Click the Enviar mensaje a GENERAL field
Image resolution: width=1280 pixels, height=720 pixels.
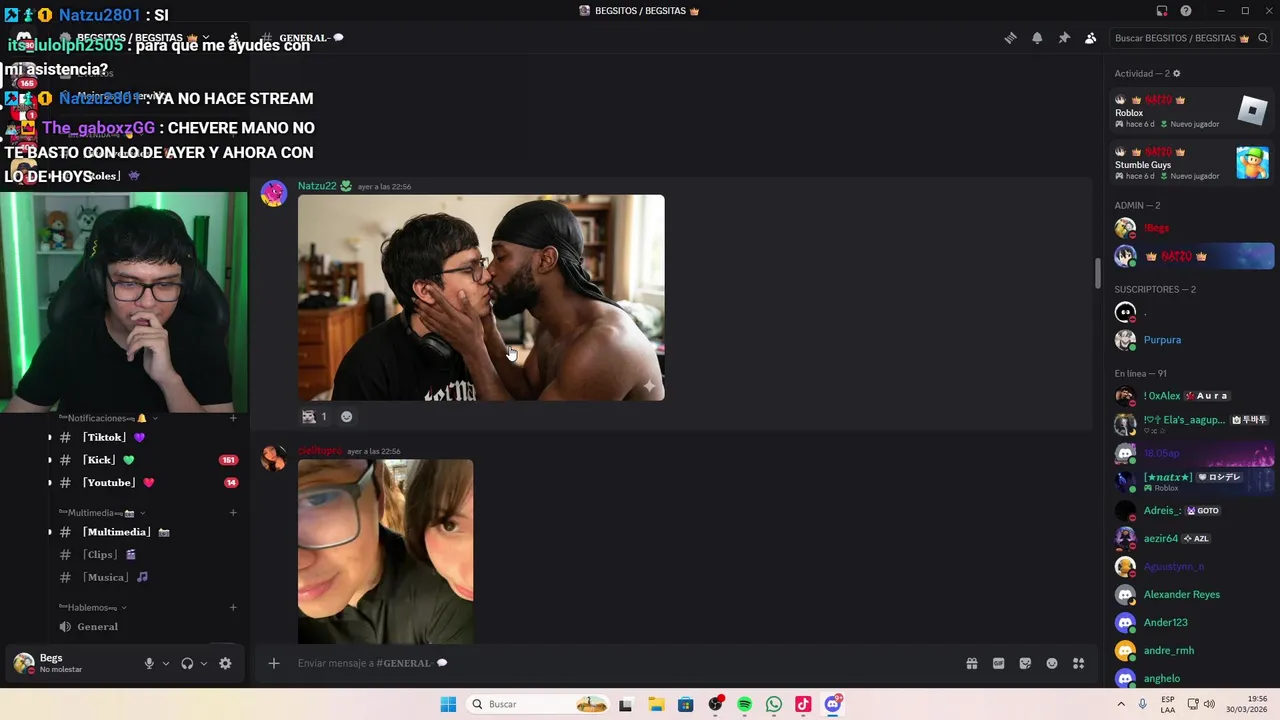(x=620, y=663)
